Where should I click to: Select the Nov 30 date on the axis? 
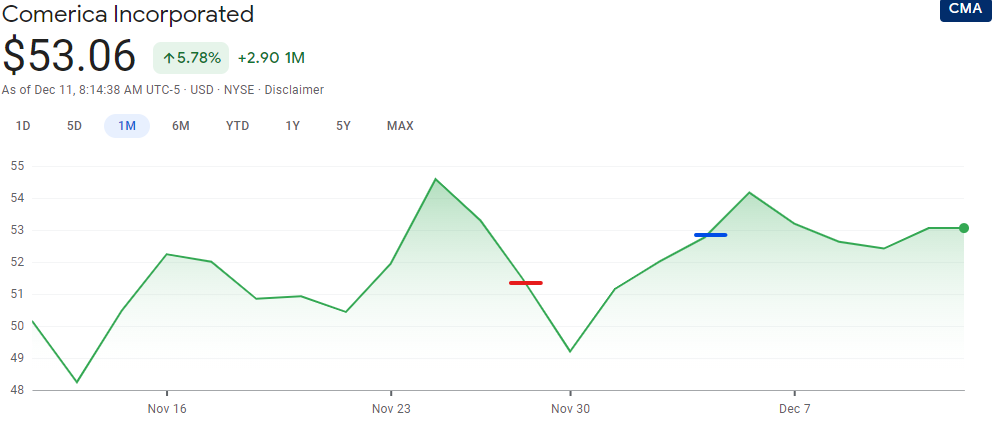[570, 409]
